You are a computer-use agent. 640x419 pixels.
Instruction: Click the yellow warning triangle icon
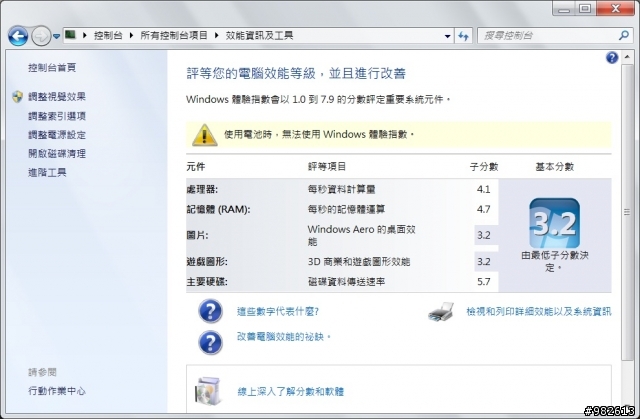204,135
